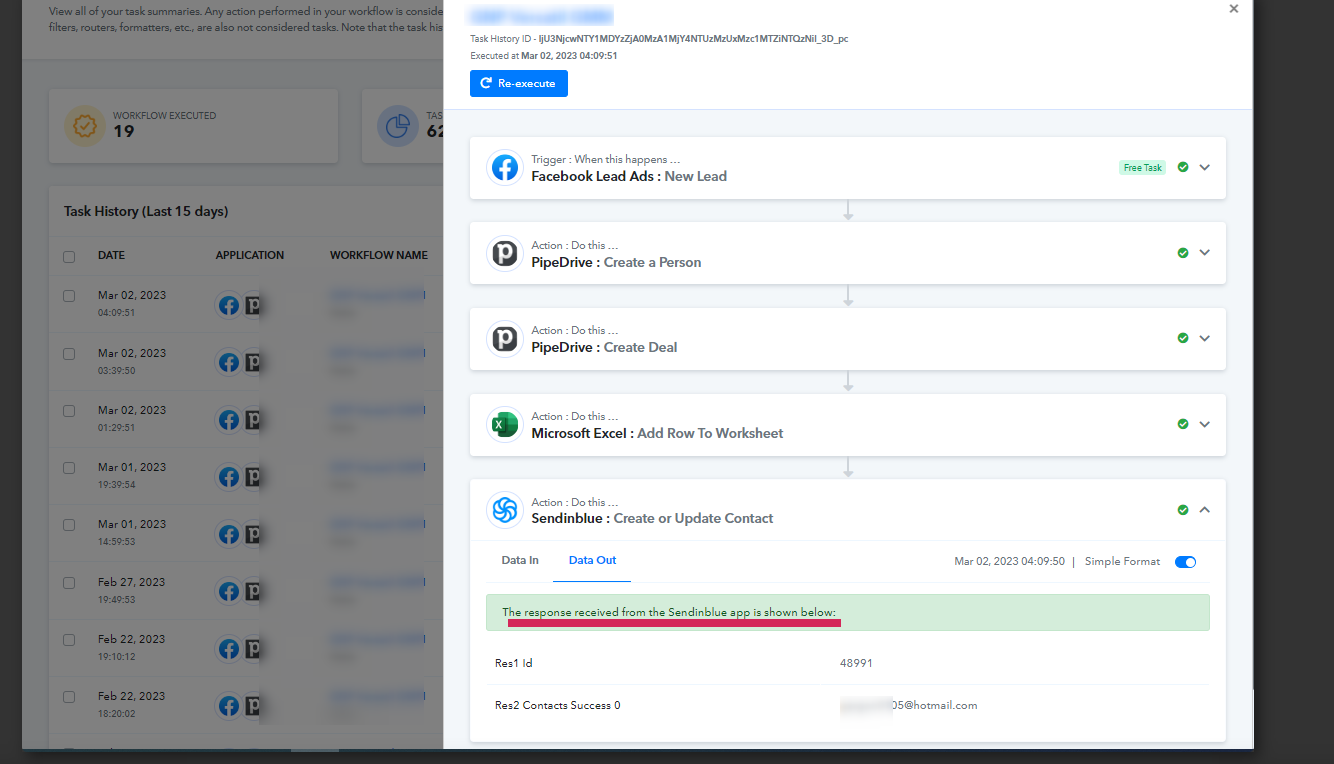Viewport: 1334px width, 764px height.
Task: Expand the Microsoft Excel Add Row step
Action: tap(1205, 424)
